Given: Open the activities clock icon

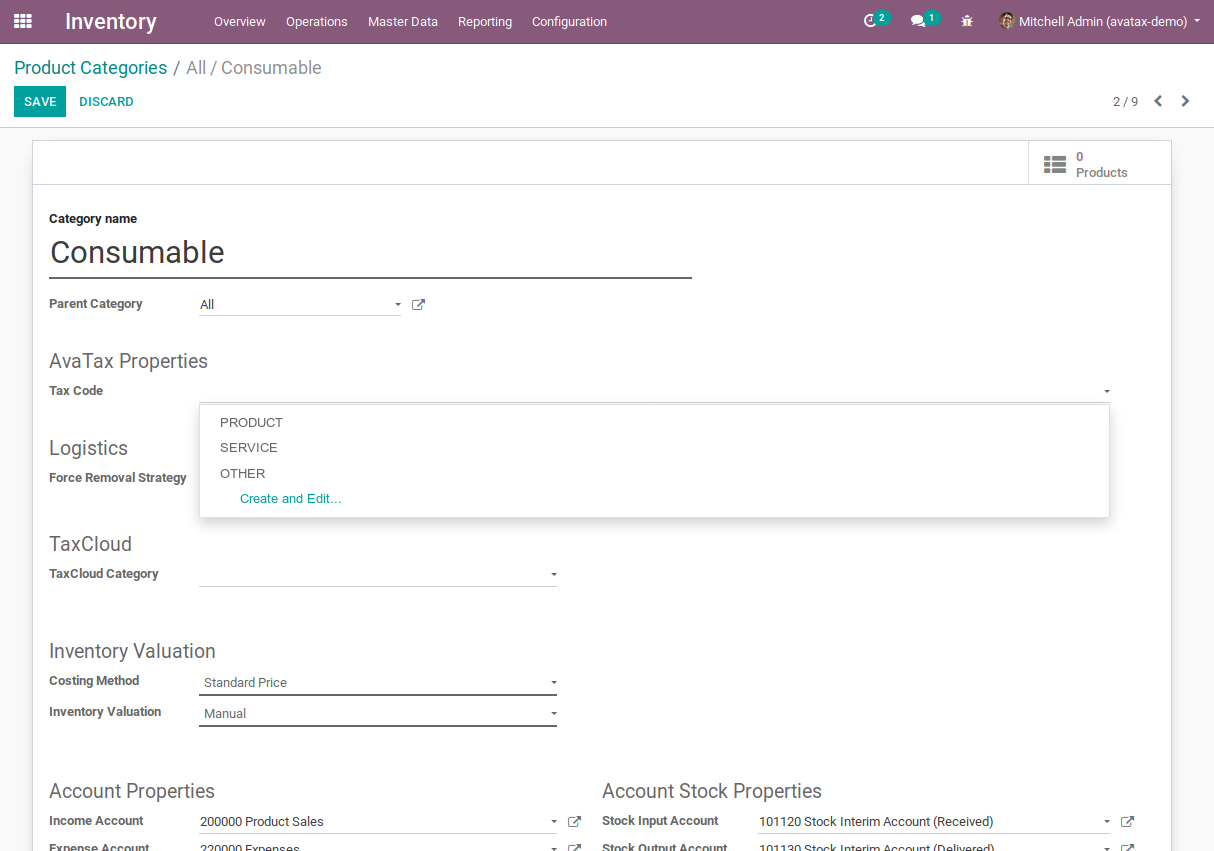Looking at the screenshot, I should pyautogui.click(x=870, y=21).
